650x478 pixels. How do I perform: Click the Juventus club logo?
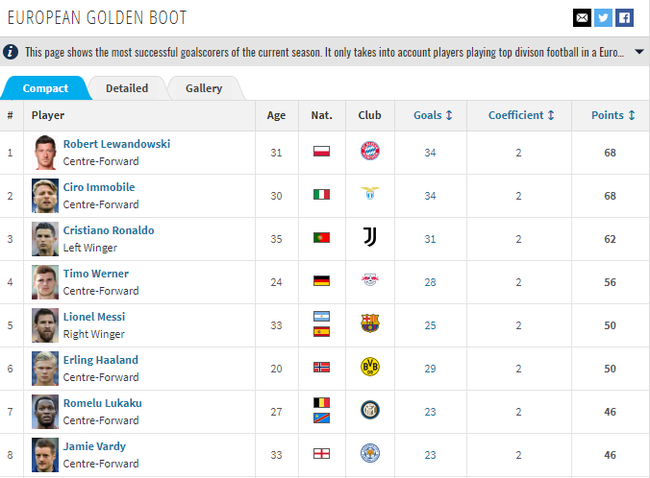[370, 238]
